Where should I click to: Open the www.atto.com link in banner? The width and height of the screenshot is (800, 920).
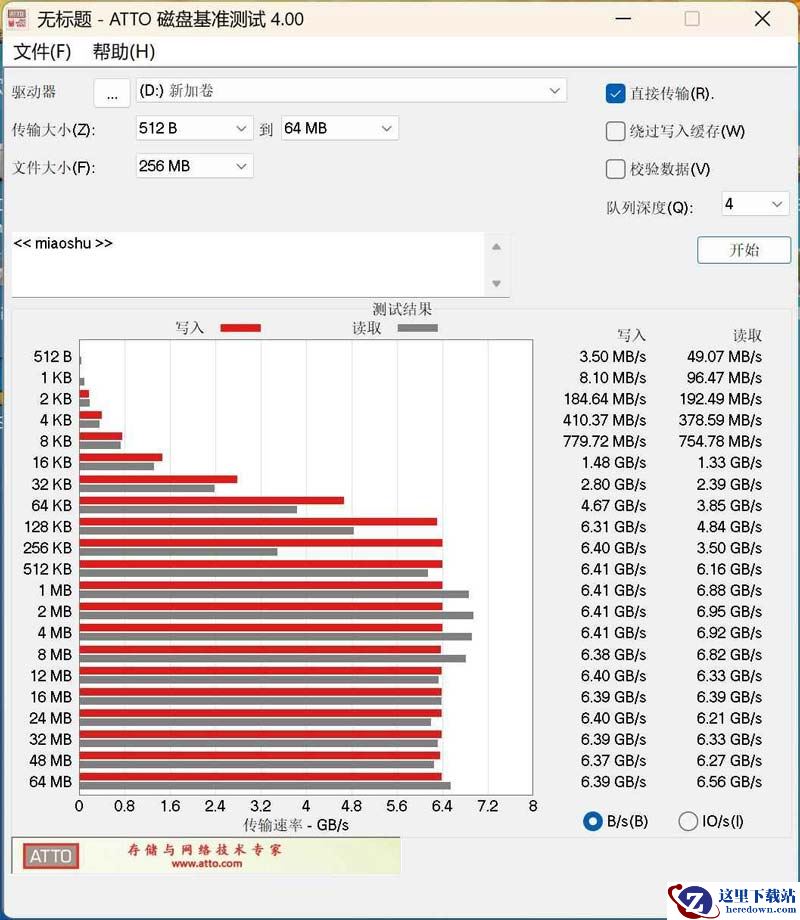tap(206, 864)
